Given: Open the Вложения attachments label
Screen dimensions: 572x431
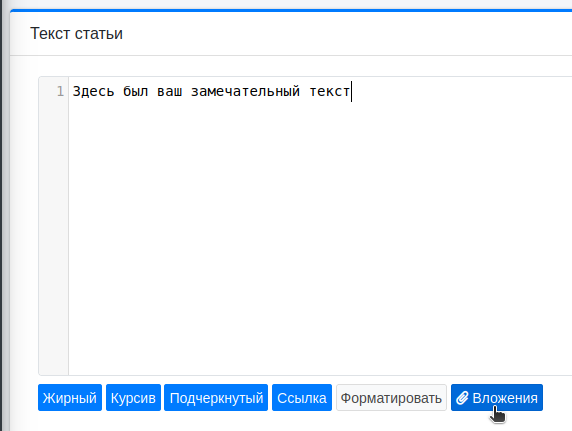Looking at the screenshot, I should [505, 398].
